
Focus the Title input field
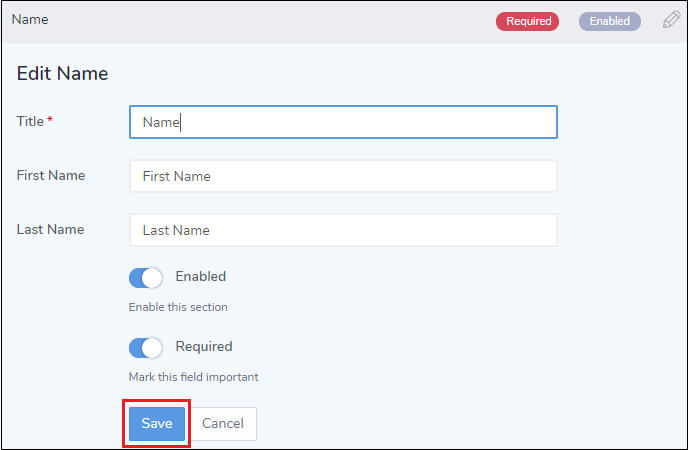[343, 122]
